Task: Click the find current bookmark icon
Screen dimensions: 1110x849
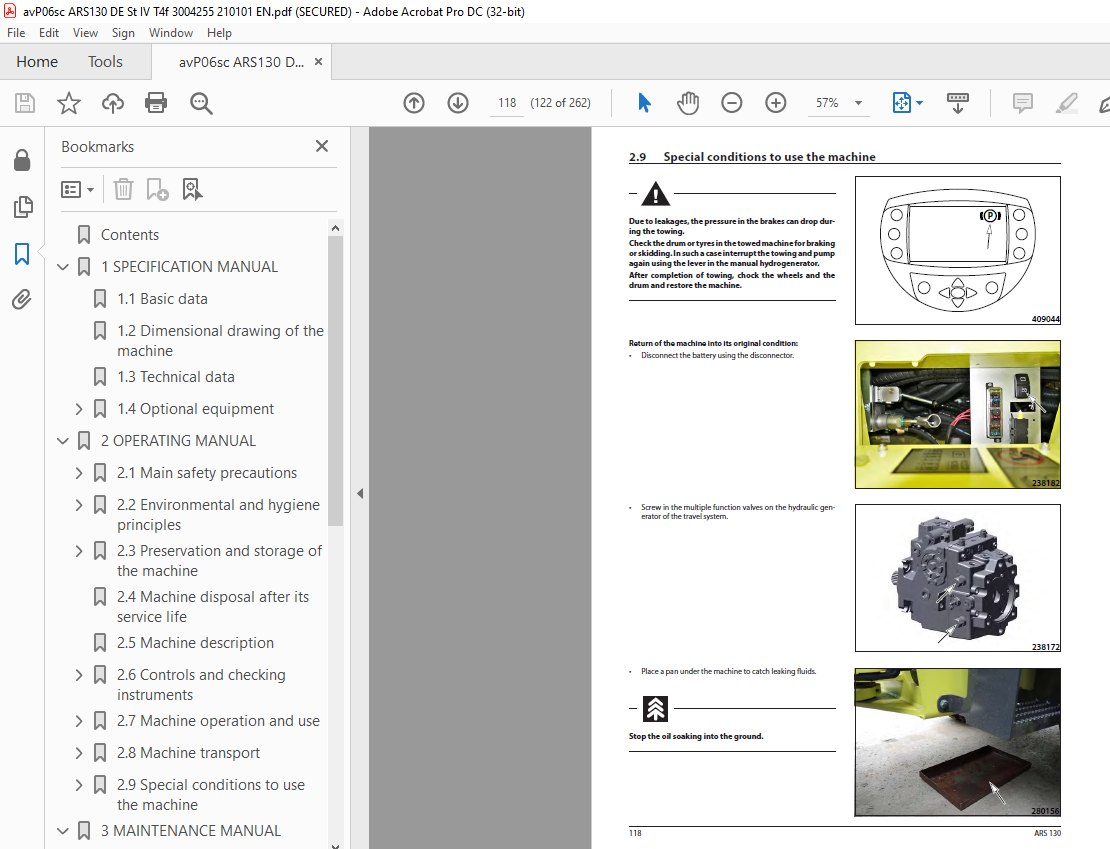Action: (192, 190)
